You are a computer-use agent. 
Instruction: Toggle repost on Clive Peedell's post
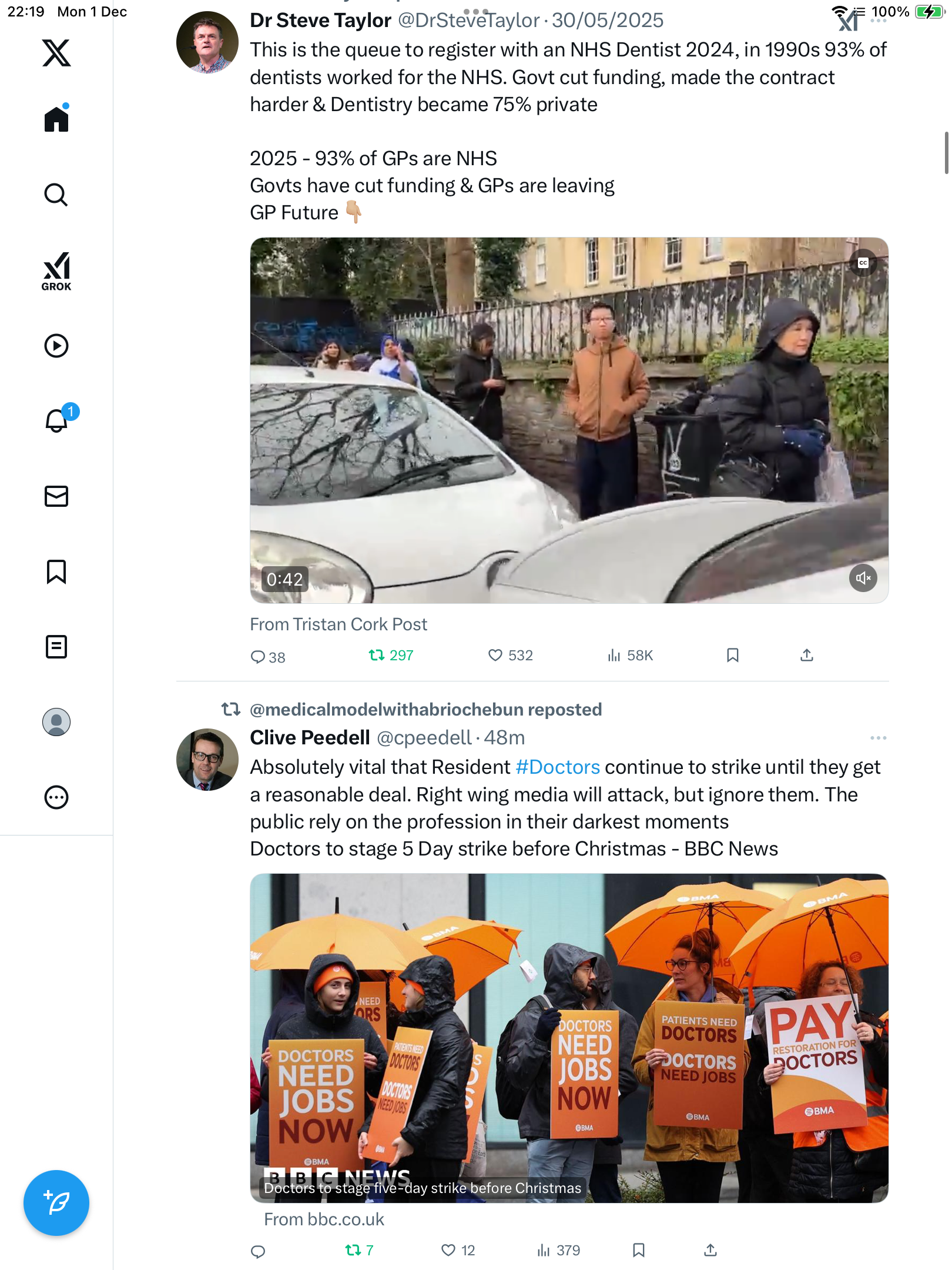tap(353, 1250)
